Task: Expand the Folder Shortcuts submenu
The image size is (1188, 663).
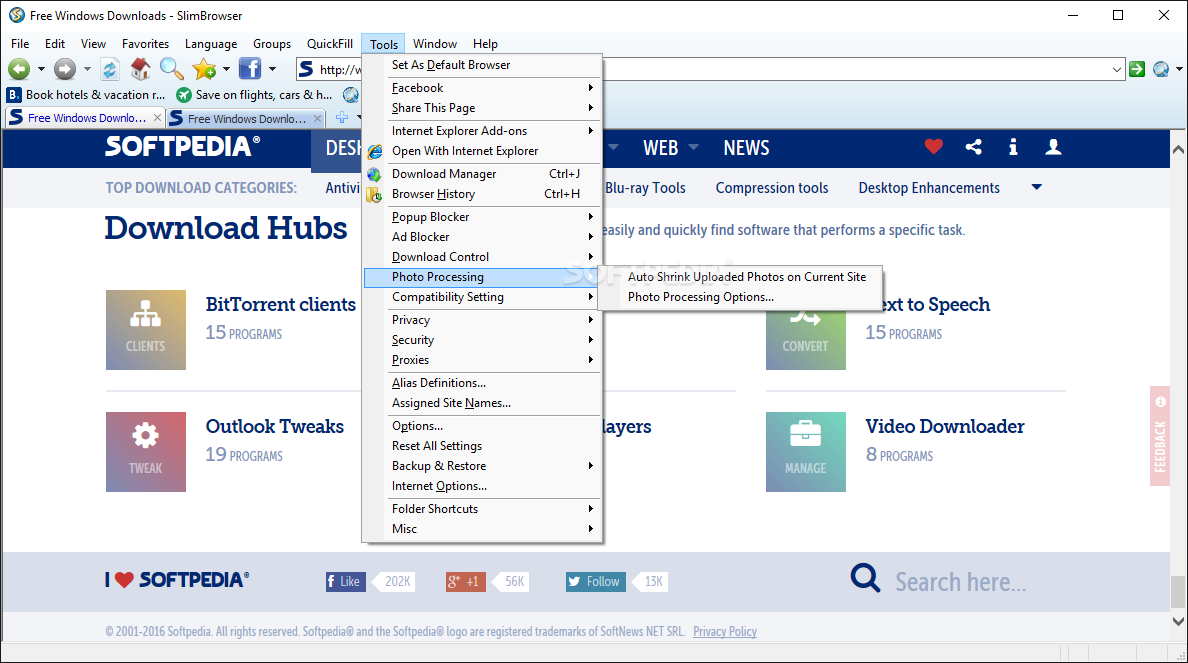Action: tap(482, 508)
